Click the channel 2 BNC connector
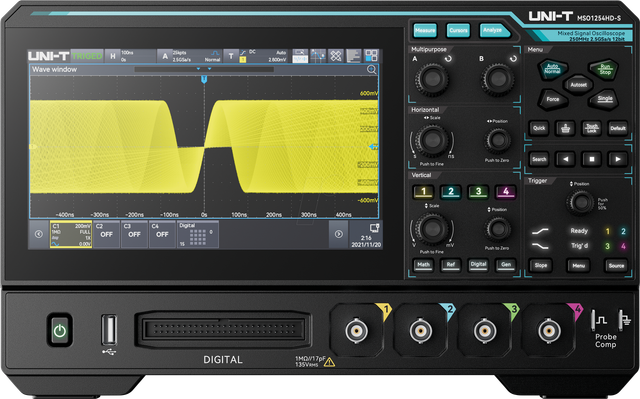This screenshot has height=399, width=640. (x=420, y=330)
